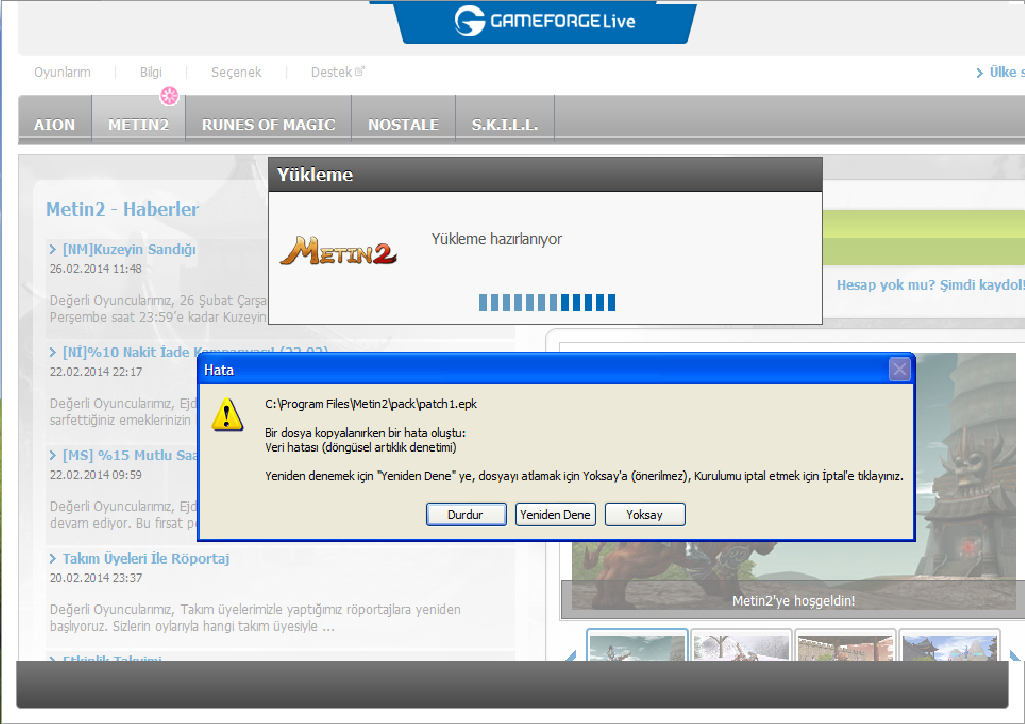1025x724 pixels.
Task: Open the Ülke country selector link
Action: point(1000,72)
